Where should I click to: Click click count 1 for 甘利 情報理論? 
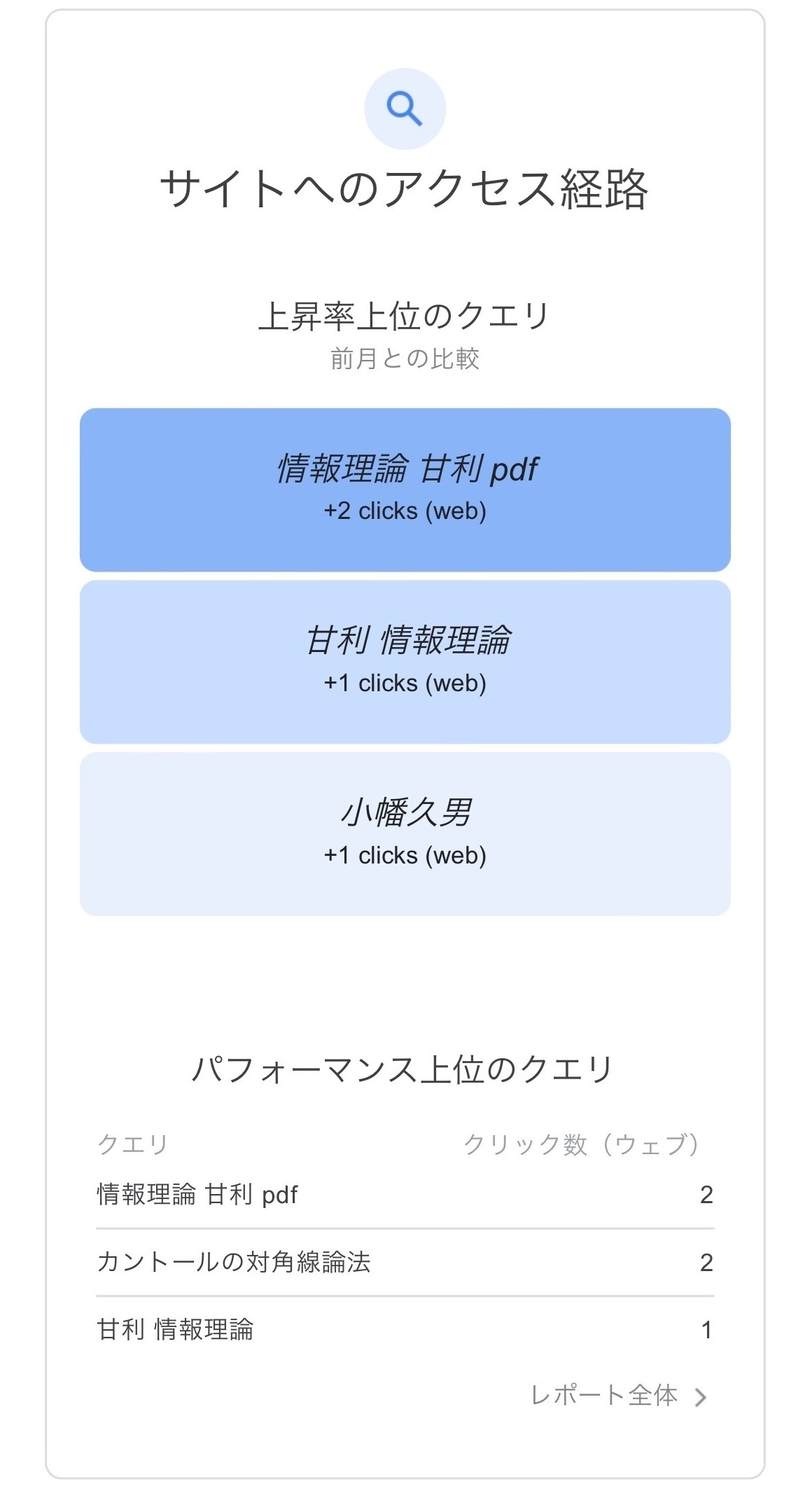[706, 1330]
